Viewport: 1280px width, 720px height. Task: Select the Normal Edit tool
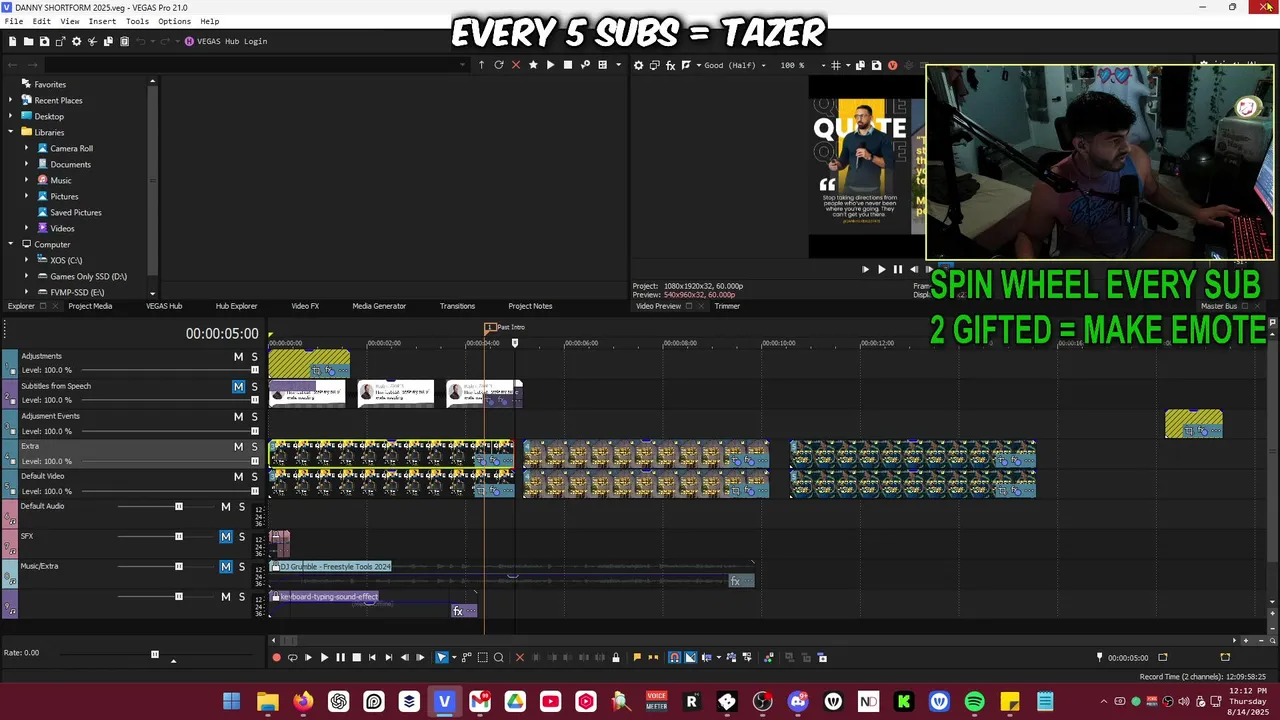tap(442, 657)
